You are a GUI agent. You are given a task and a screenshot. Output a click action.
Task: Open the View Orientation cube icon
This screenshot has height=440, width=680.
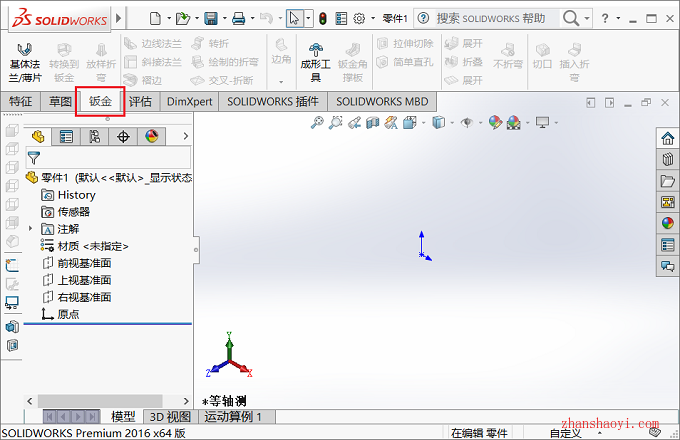click(409, 123)
